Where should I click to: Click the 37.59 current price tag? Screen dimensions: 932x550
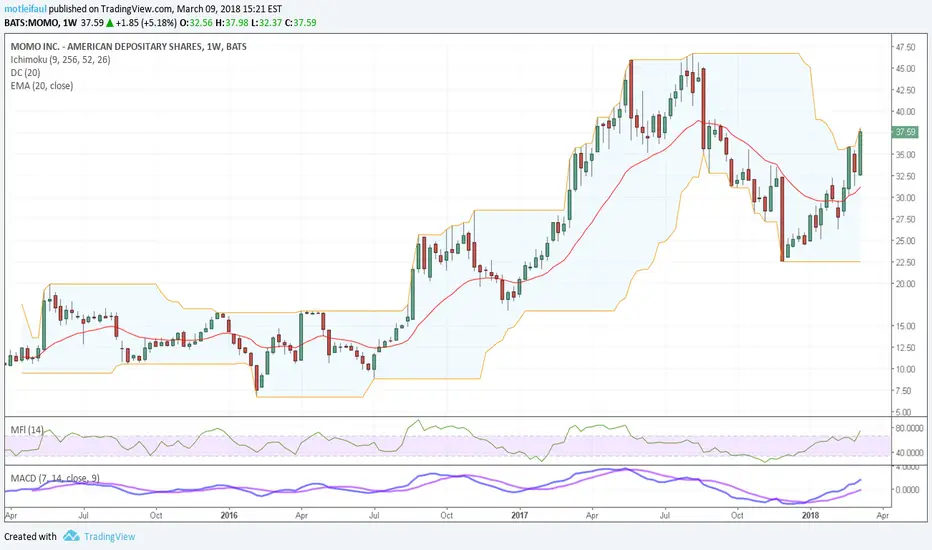(906, 132)
